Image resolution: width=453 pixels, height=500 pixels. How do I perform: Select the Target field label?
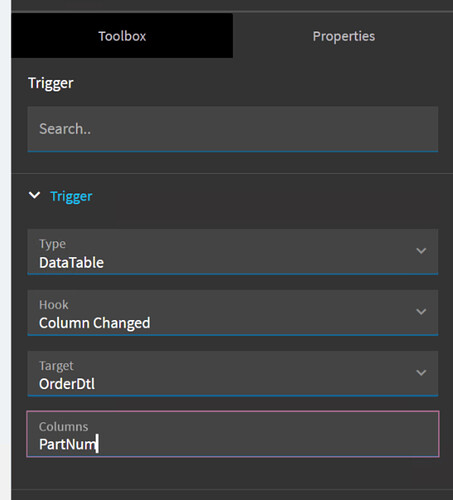56,366
